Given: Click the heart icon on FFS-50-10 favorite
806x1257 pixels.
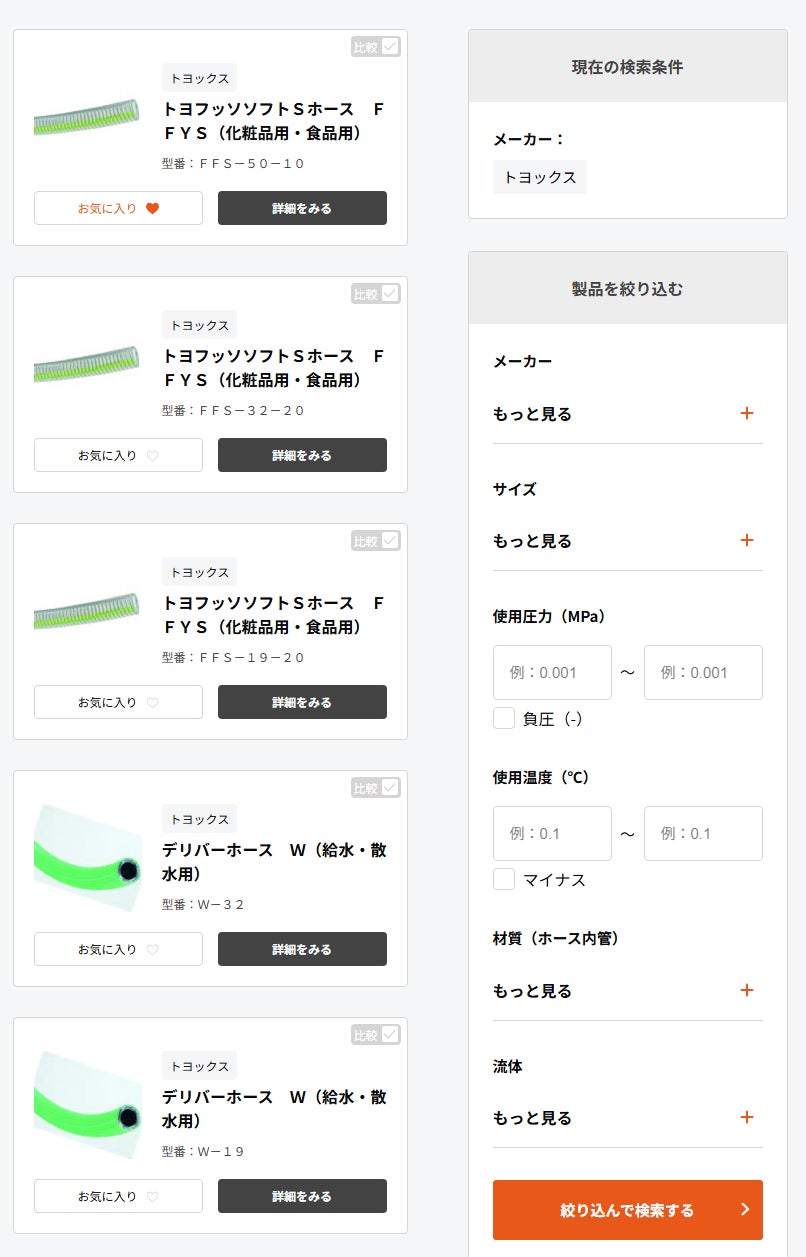Looking at the screenshot, I should coord(153,209).
